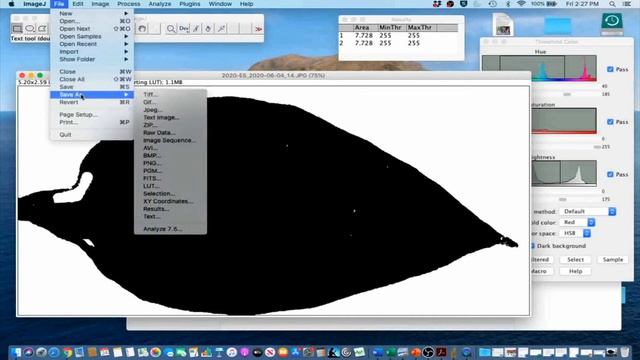Click the Hue maximum slider handle
This screenshot has height=360, width=640.
tap(567, 94)
